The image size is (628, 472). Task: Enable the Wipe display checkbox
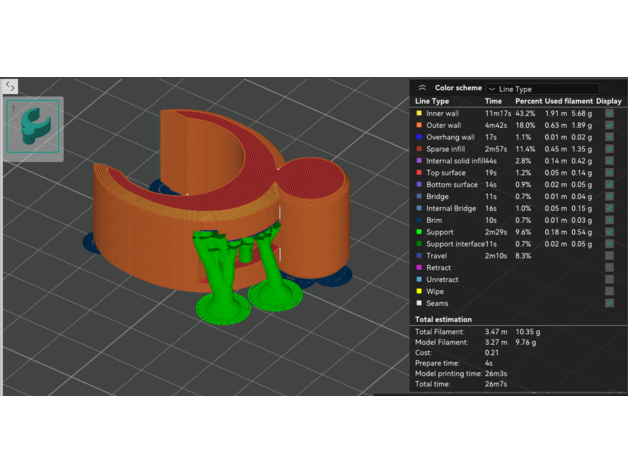609,291
